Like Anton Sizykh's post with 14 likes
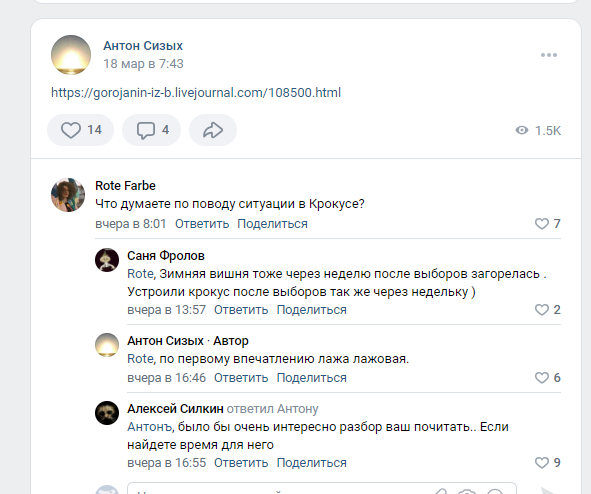Screen dimensions: 591x494 point(81,130)
